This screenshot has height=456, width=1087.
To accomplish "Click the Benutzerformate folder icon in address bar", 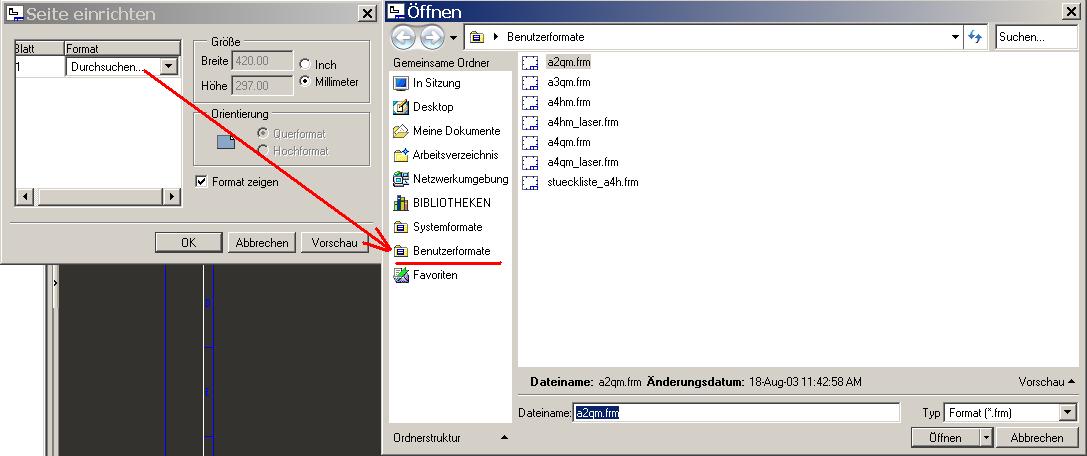I will [x=476, y=37].
